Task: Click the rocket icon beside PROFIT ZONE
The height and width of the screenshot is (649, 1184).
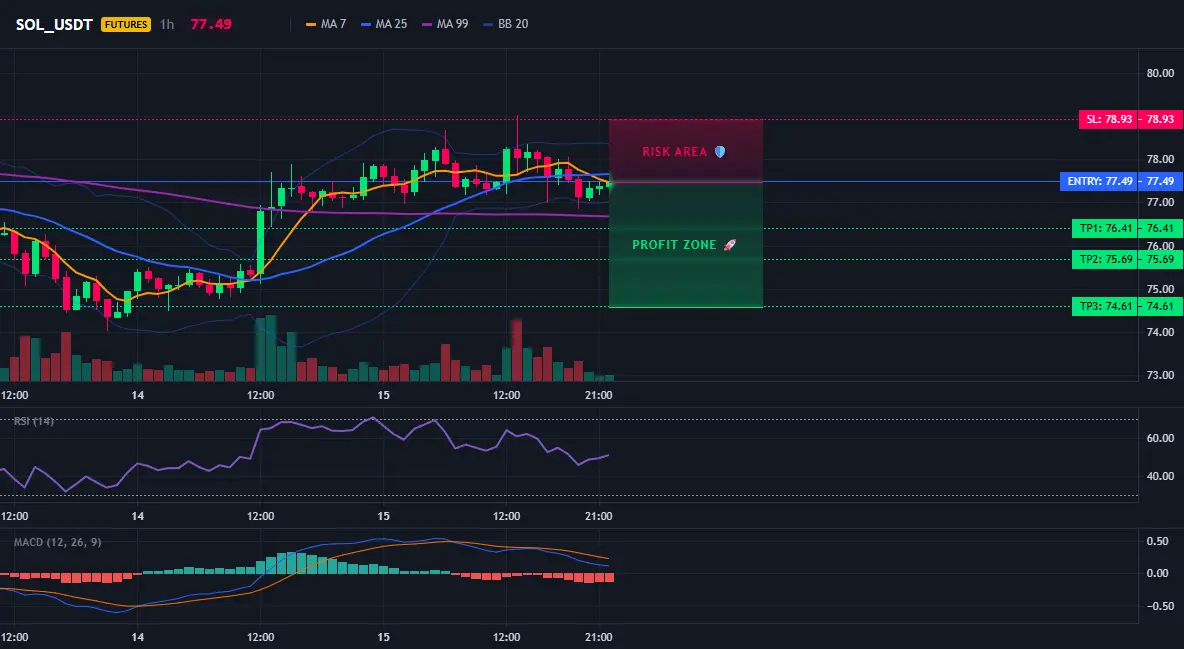Action: [729, 245]
